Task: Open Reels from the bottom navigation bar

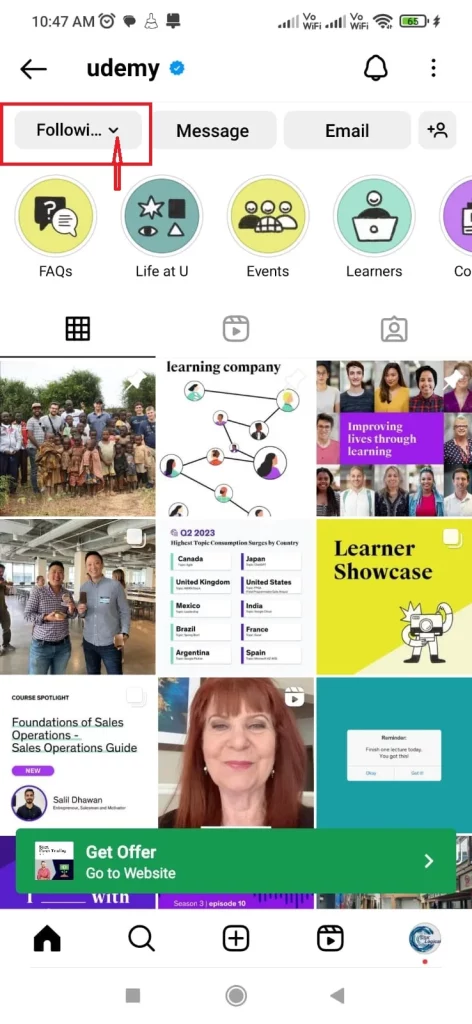Action: click(330, 939)
